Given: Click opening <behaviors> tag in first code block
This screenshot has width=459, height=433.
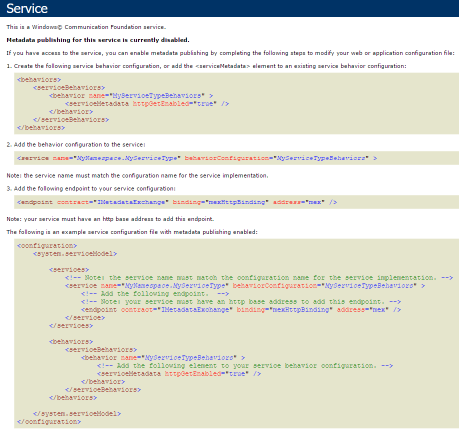Looking at the screenshot, I should click(x=39, y=80).
